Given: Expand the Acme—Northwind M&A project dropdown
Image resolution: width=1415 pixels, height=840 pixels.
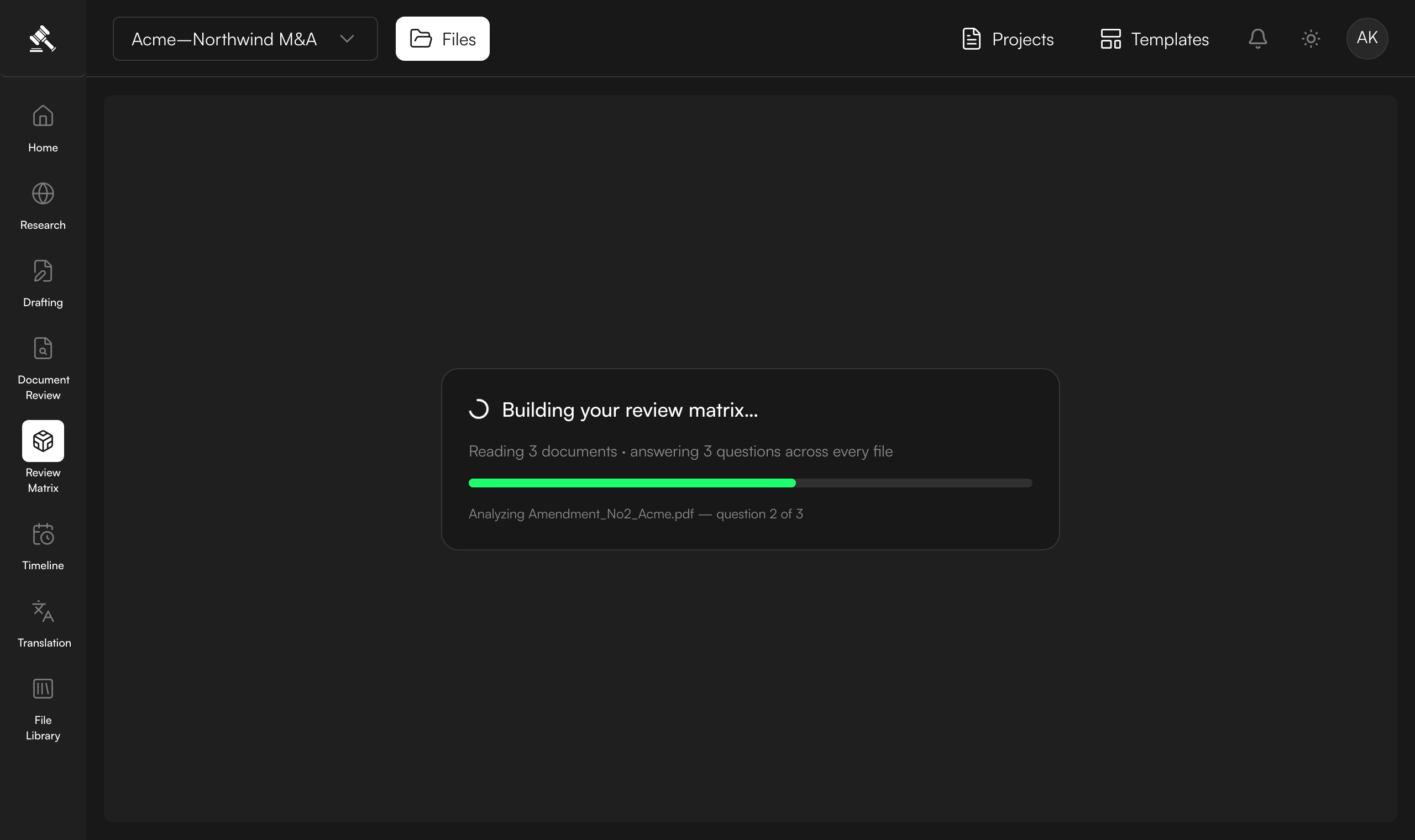Looking at the screenshot, I should [x=245, y=39].
